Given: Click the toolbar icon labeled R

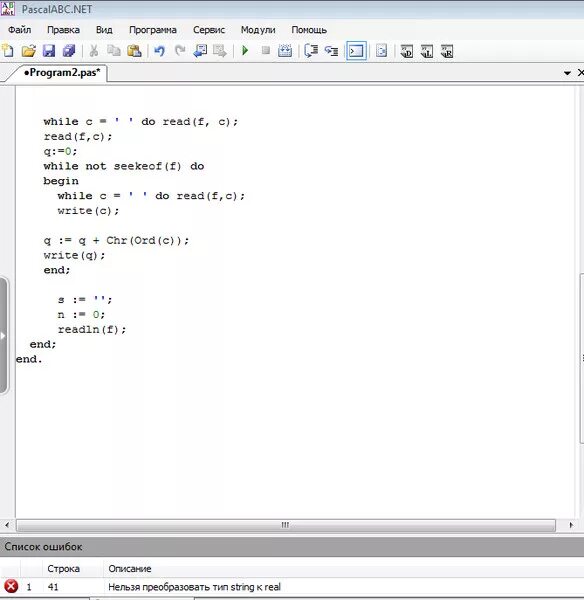Looking at the screenshot, I should pyautogui.click(x=447, y=51).
